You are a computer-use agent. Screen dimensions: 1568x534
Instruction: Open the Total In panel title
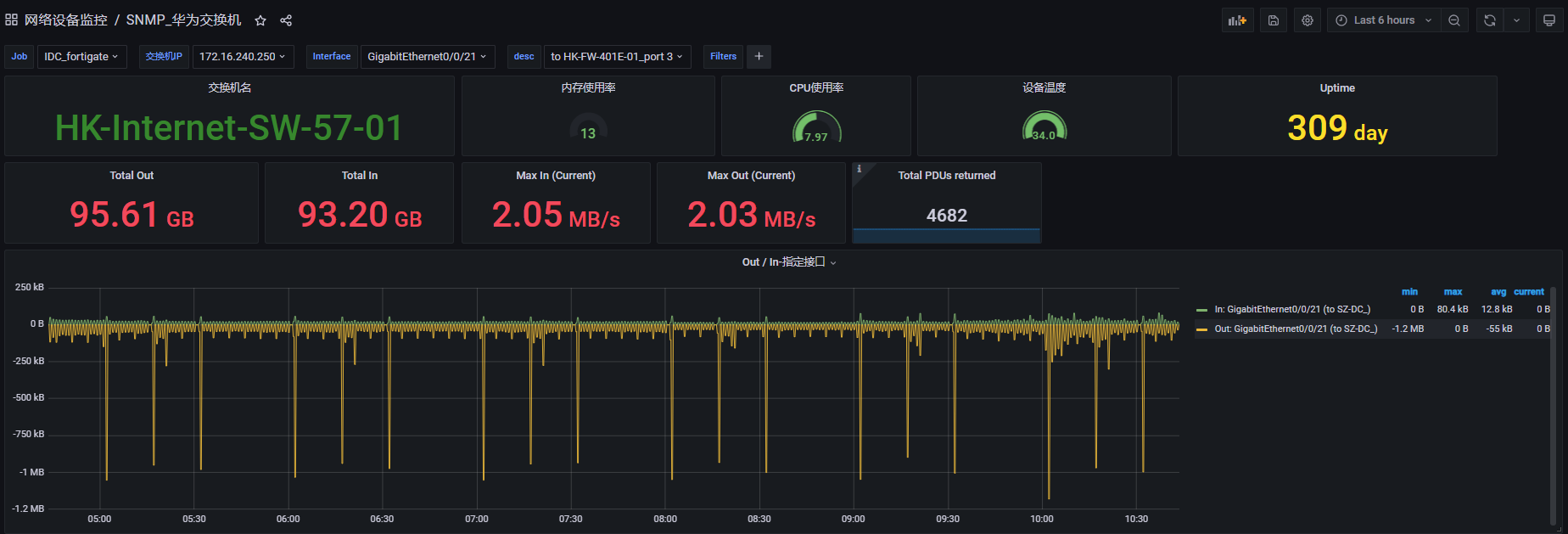pos(360,175)
